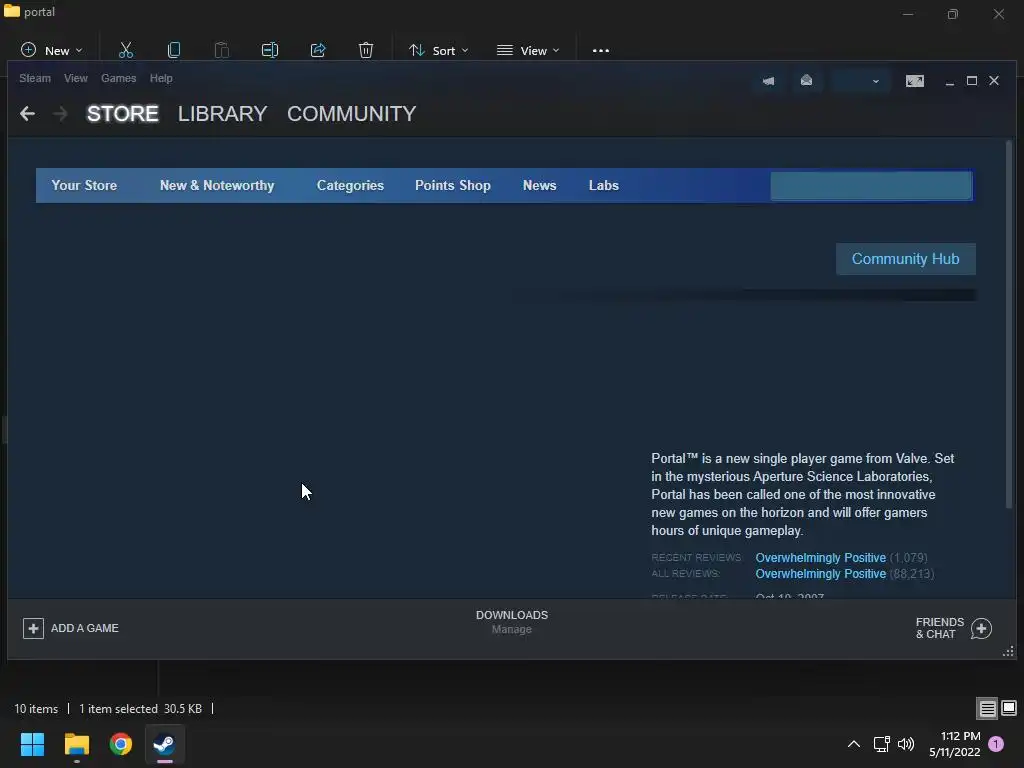Open the Sort dropdown in File Explorer
The height and width of the screenshot is (768, 1024).
point(439,50)
